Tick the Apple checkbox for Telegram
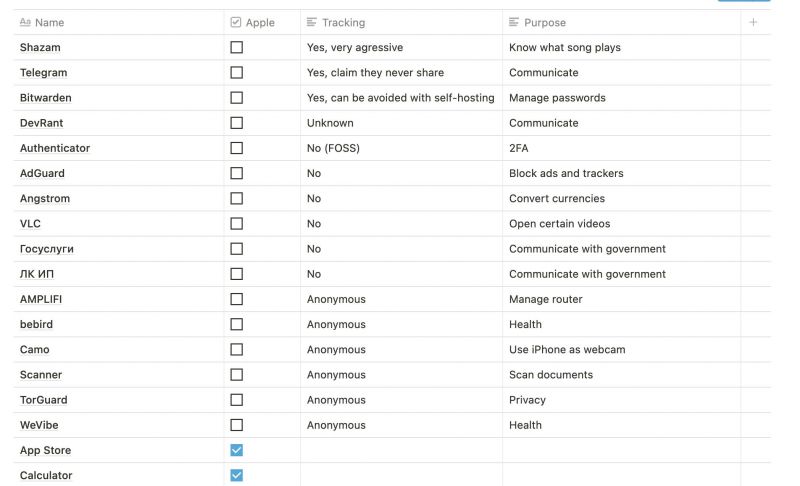This screenshot has width=800, height=486. [236, 72]
